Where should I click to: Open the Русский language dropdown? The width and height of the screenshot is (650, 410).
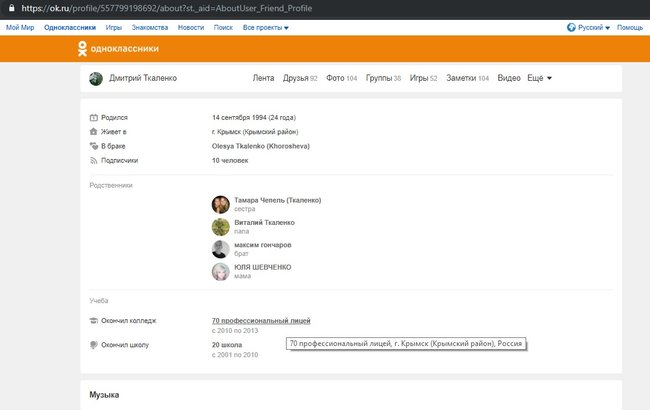point(594,27)
